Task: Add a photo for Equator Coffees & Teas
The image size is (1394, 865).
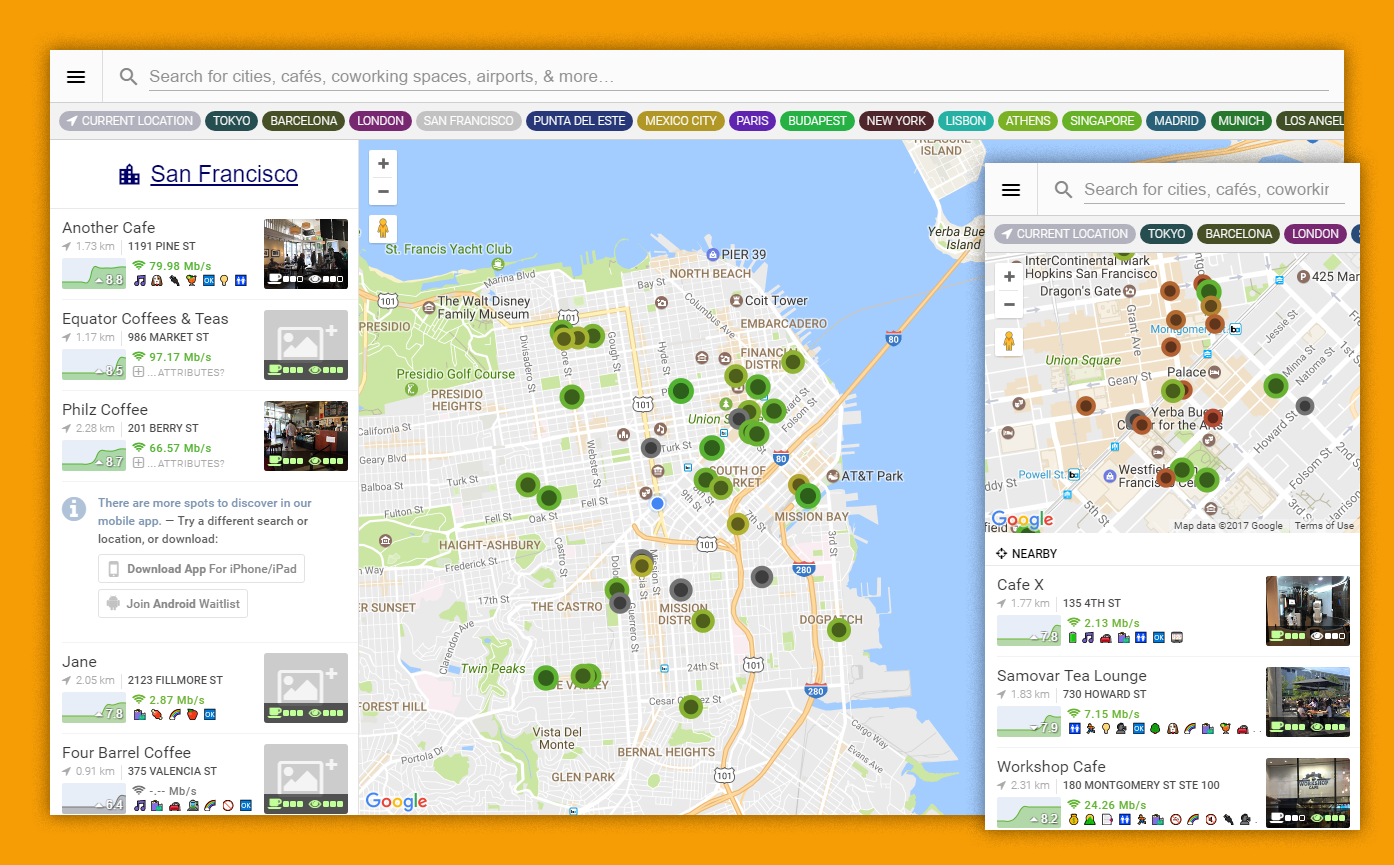Action: [306, 345]
